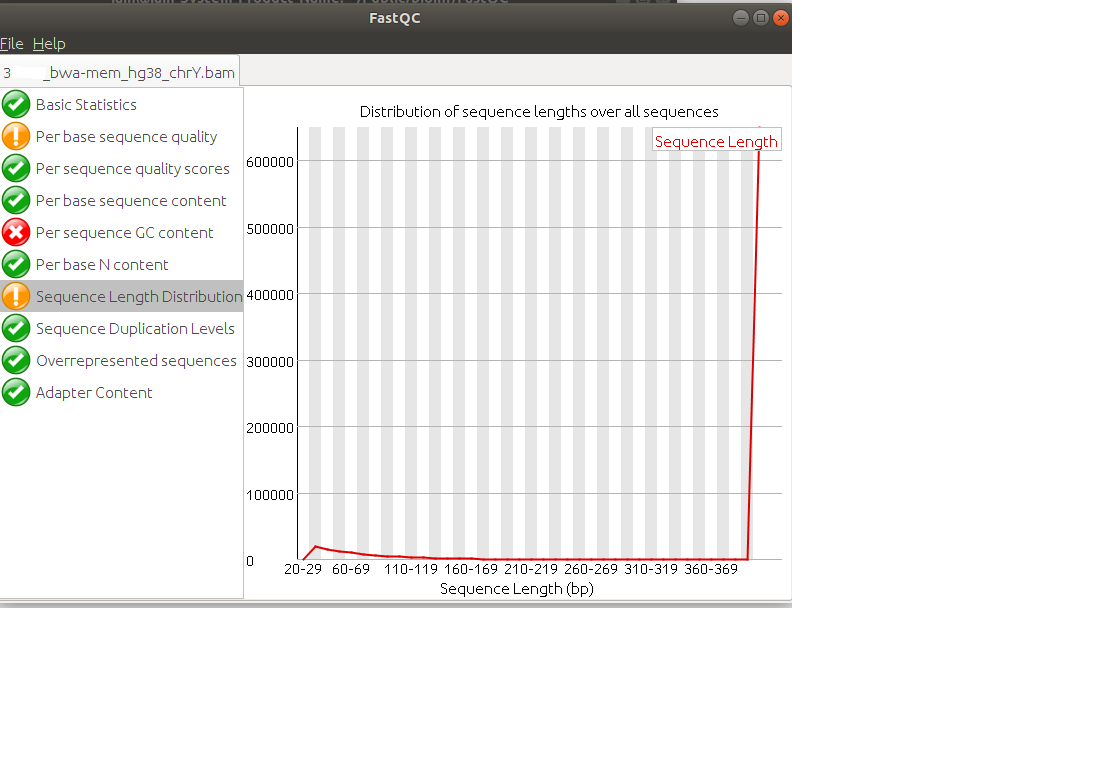Select the bwa-mem_hg38_chrY.bam tab
1103x777 pixels.
pyautogui.click(x=120, y=72)
